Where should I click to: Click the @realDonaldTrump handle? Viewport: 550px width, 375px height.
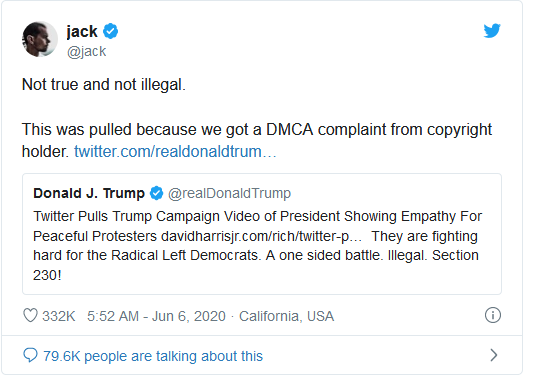[x=229, y=193]
